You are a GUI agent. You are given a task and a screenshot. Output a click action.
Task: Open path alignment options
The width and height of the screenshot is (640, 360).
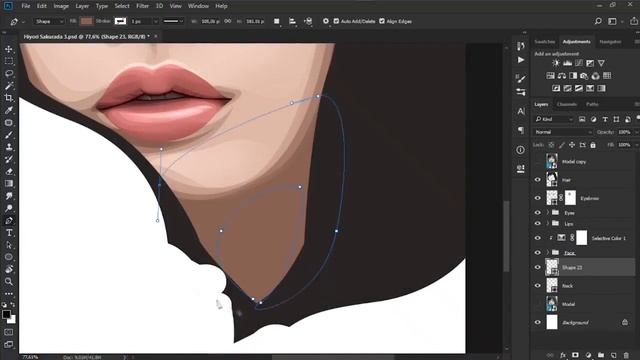coord(292,21)
